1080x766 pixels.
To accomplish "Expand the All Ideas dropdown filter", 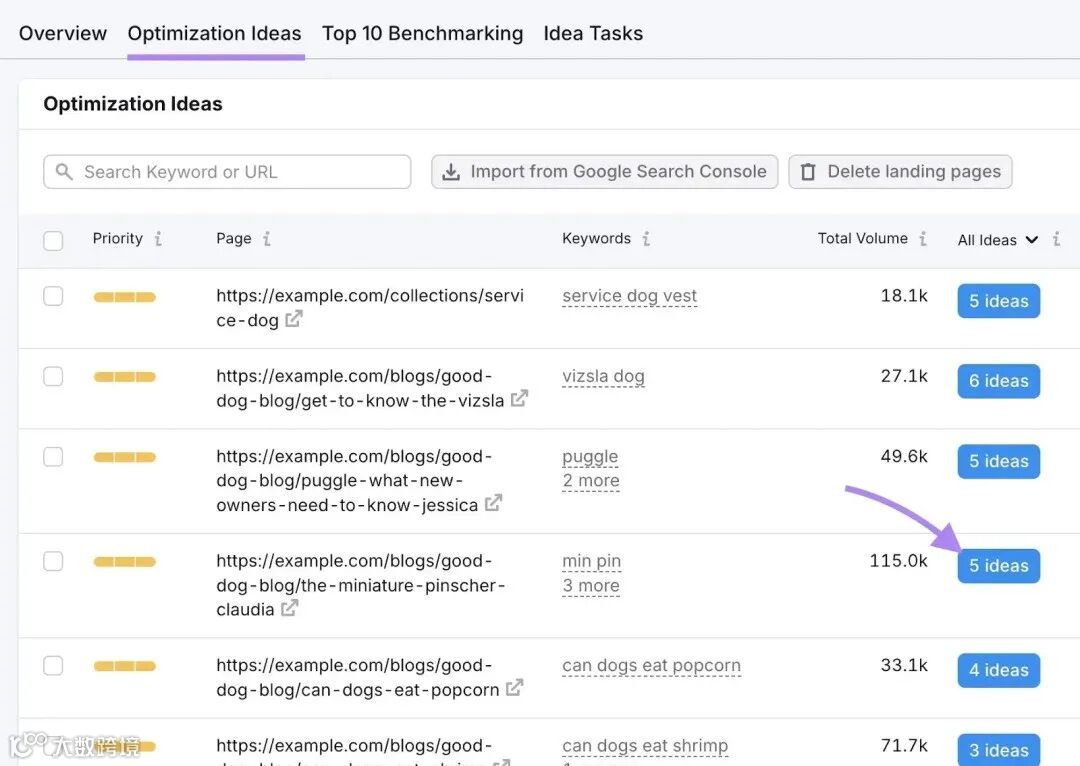I will (998, 240).
